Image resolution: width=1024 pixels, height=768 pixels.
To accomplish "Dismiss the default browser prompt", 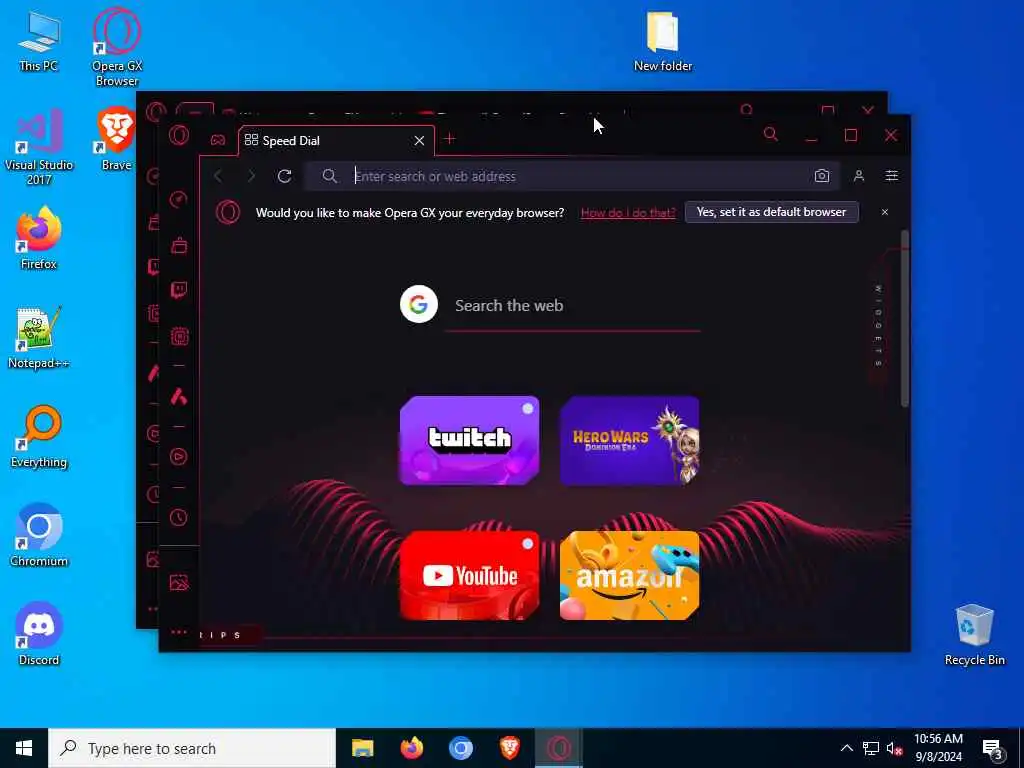I will pyautogui.click(x=884, y=212).
